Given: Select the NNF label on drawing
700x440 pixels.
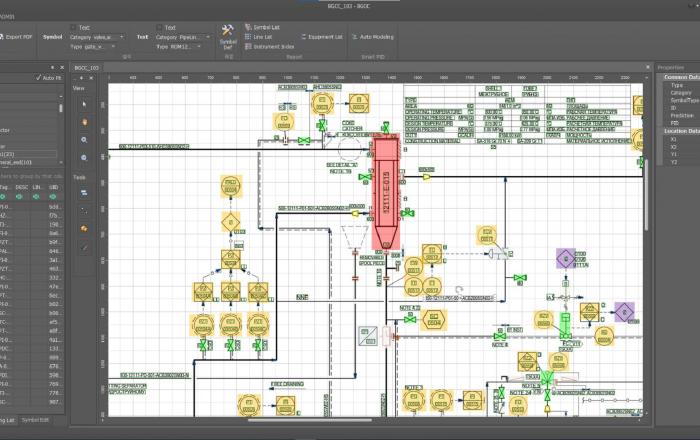Looking at the screenshot, I should (x=302, y=297).
